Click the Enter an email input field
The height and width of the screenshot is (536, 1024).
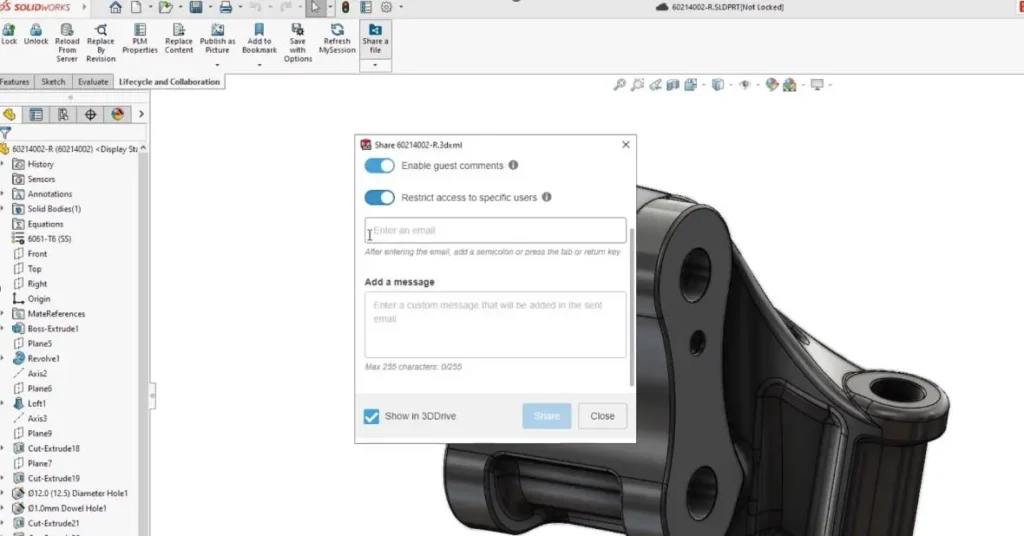[x=496, y=231]
